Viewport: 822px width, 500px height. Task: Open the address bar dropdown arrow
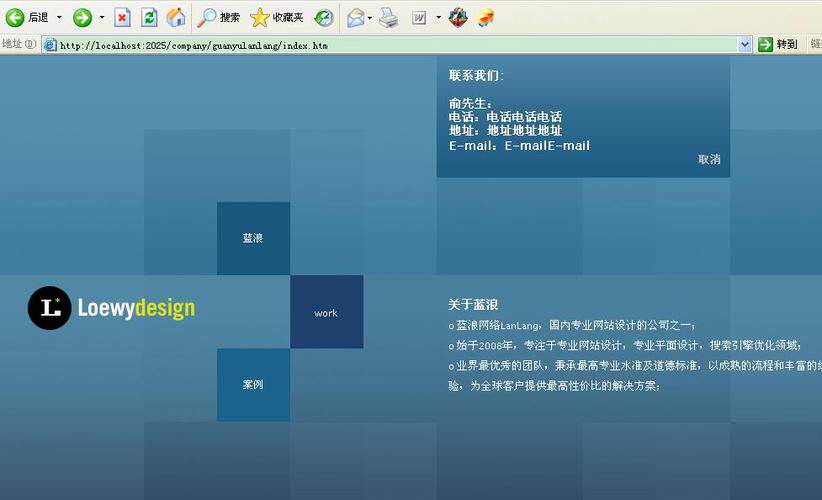(745, 45)
